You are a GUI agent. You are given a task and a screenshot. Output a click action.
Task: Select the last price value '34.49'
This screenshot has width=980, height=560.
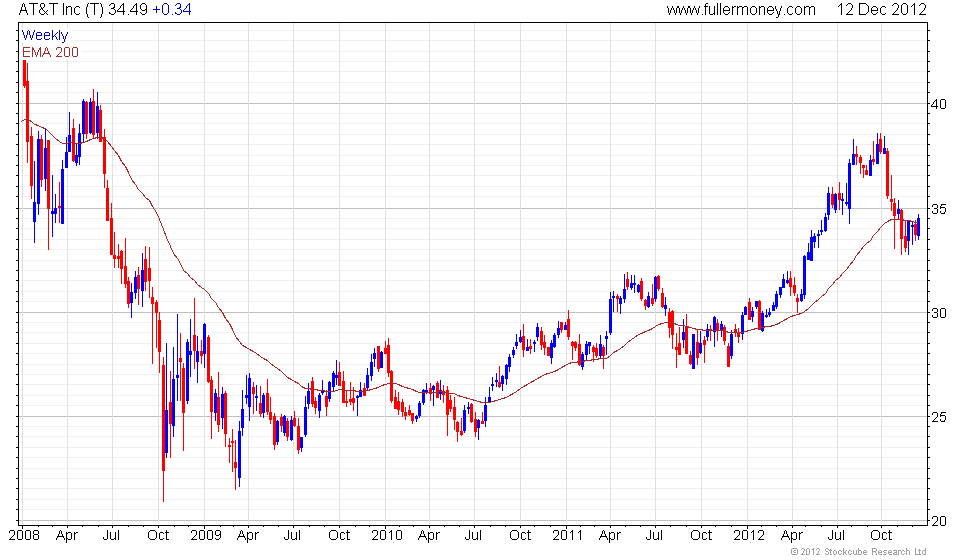(128, 9)
